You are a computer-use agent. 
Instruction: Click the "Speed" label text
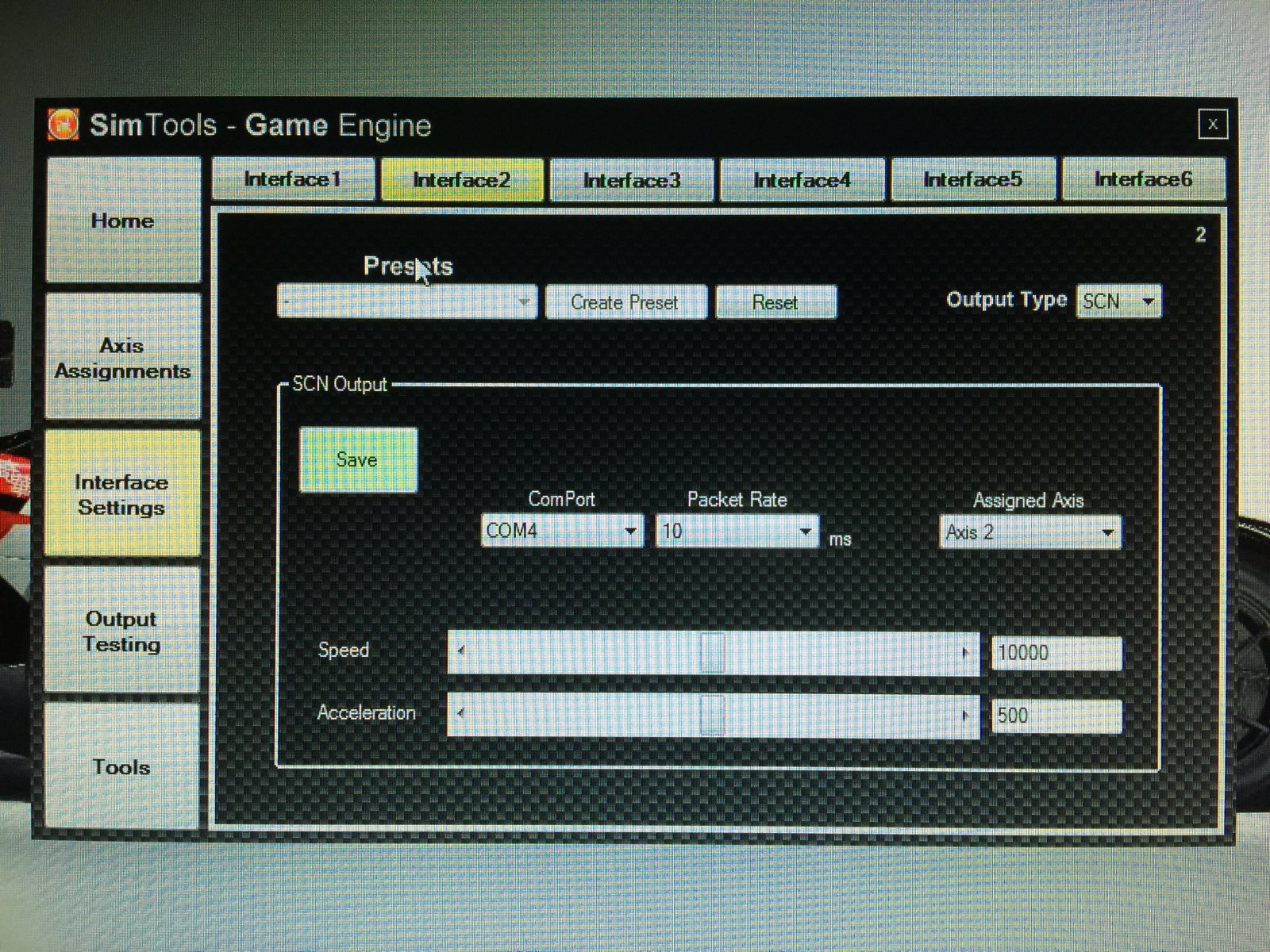(x=344, y=650)
